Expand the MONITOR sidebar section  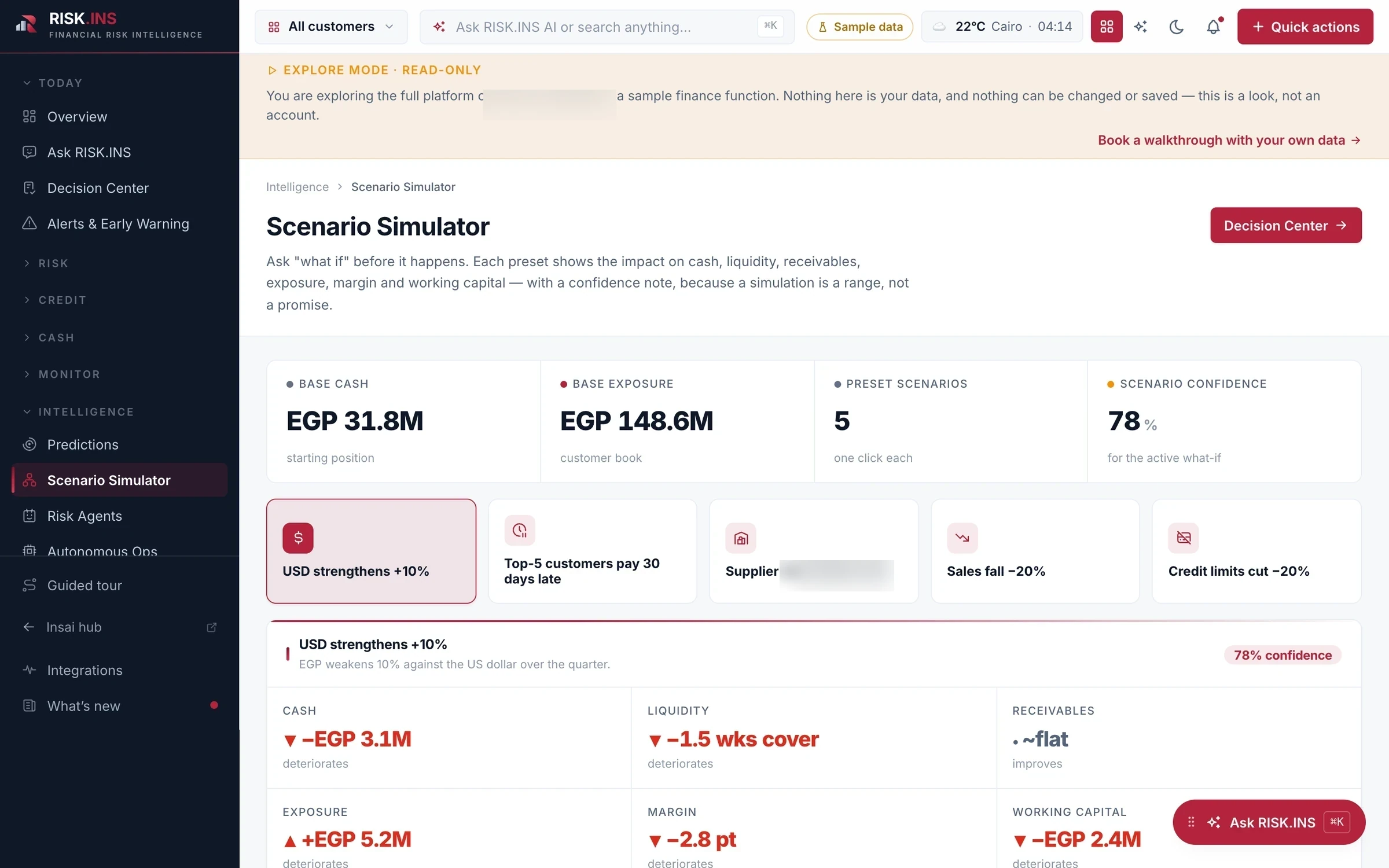click(62, 374)
